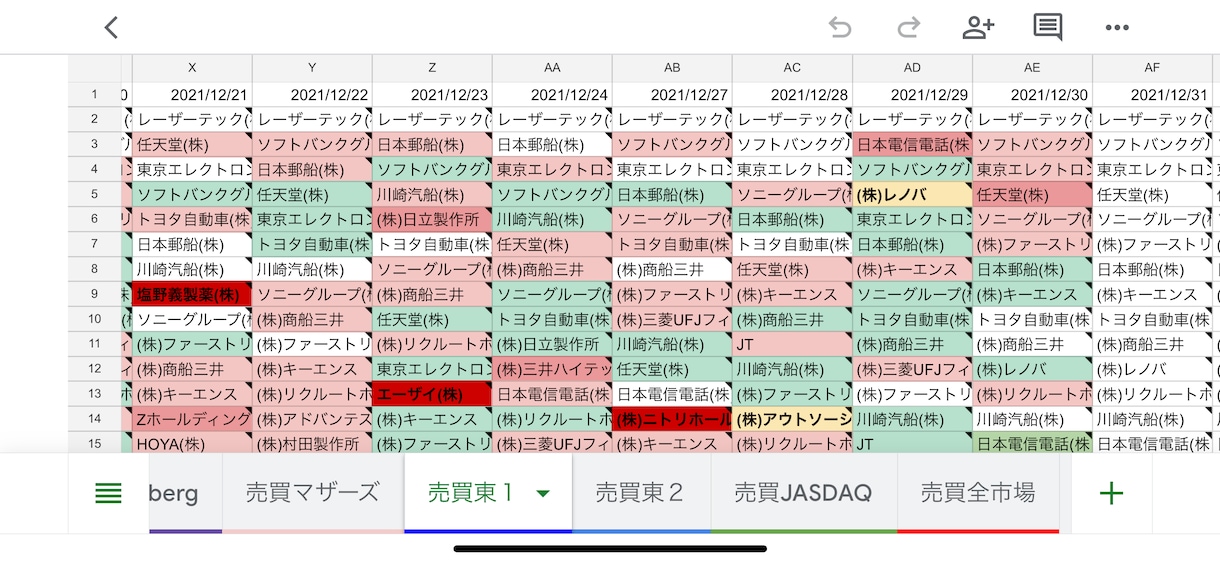
Task: Select row 9 header
Action: click(x=95, y=294)
